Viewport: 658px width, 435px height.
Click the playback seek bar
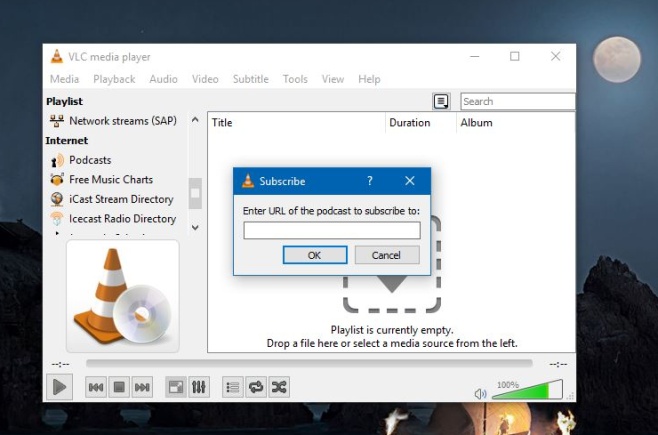309,363
